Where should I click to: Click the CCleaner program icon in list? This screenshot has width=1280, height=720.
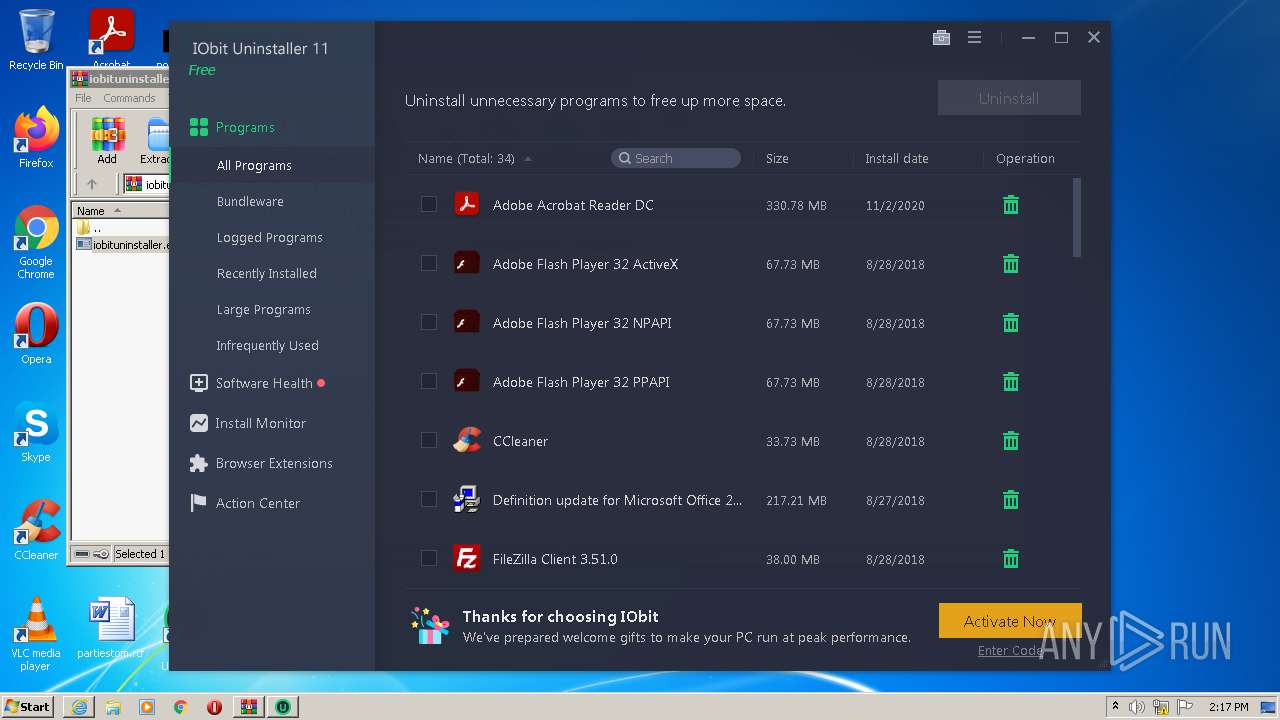tap(467, 441)
